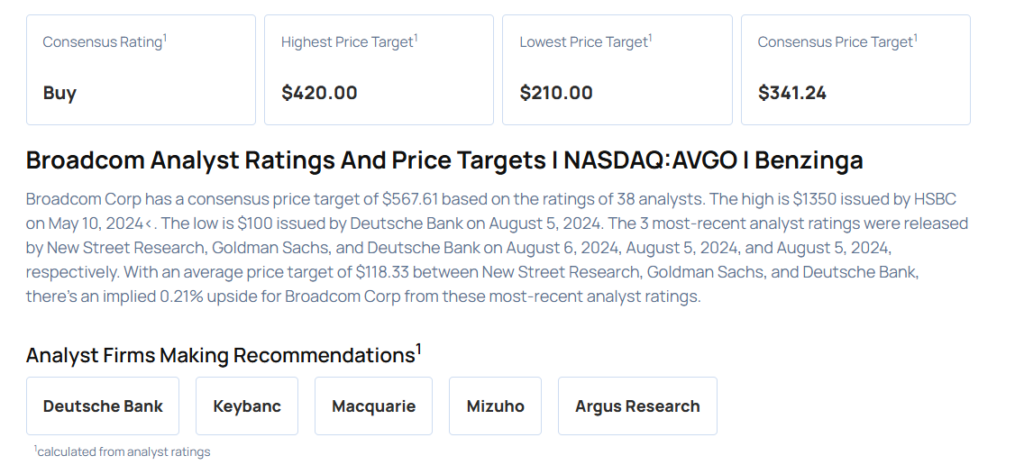The width and height of the screenshot is (1024, 474).
Task: Choose the Mizuho analyst firm
Action: click(495, 406)
